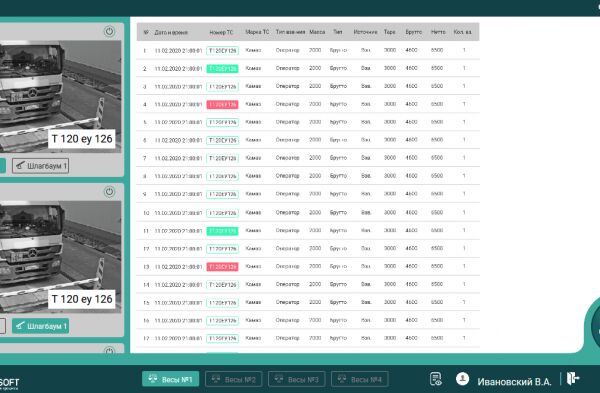
Task: Sort by Нетто column header
Action: click(438, 32)
